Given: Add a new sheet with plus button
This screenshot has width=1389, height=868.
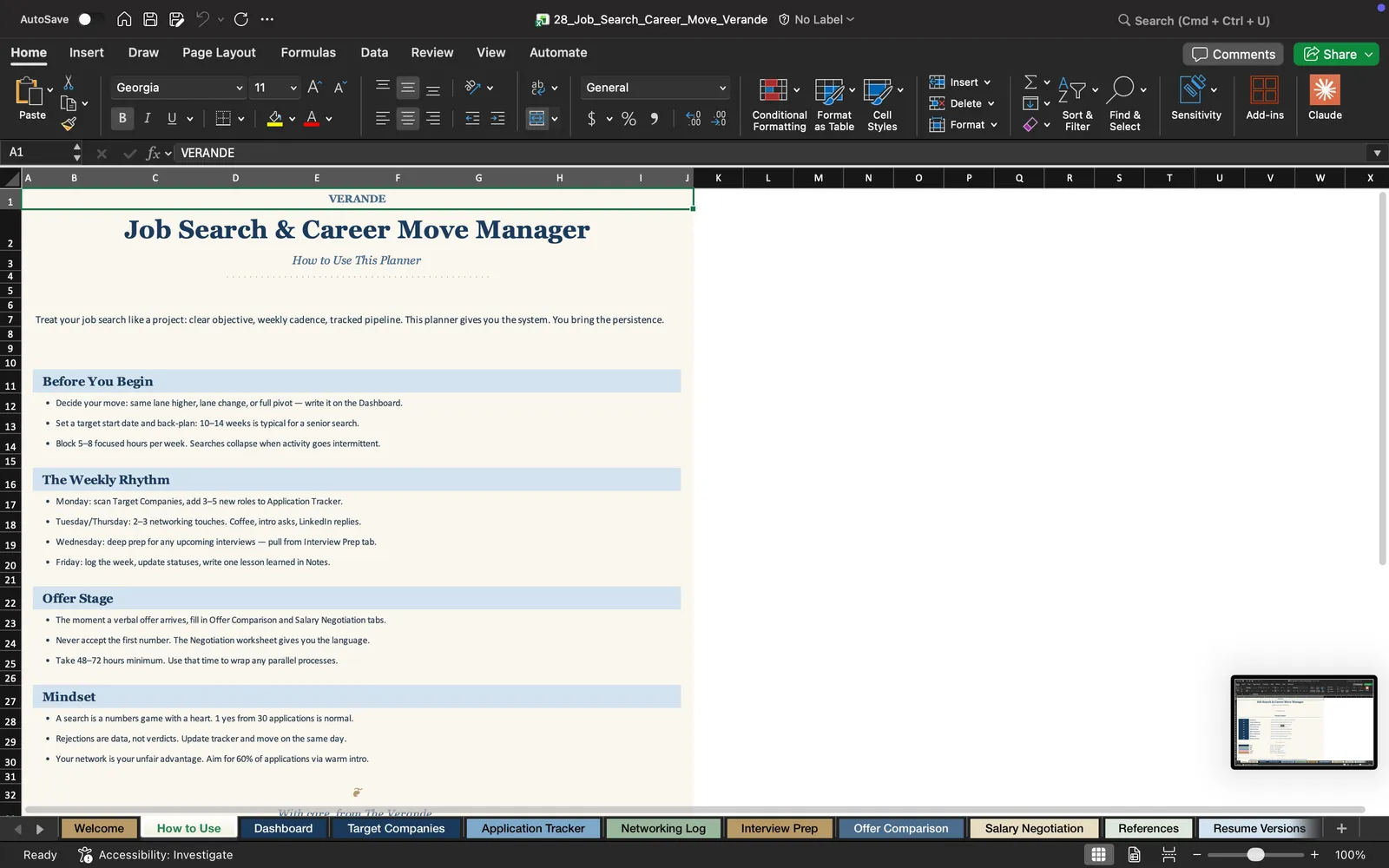Looking at the screenshot, I should click(x=1341, y=828).
